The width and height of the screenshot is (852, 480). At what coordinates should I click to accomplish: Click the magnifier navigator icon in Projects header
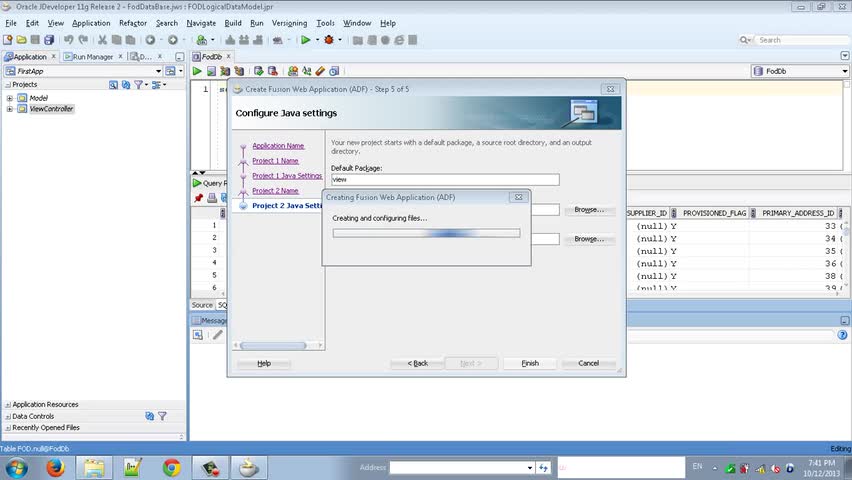click(113, 85)
